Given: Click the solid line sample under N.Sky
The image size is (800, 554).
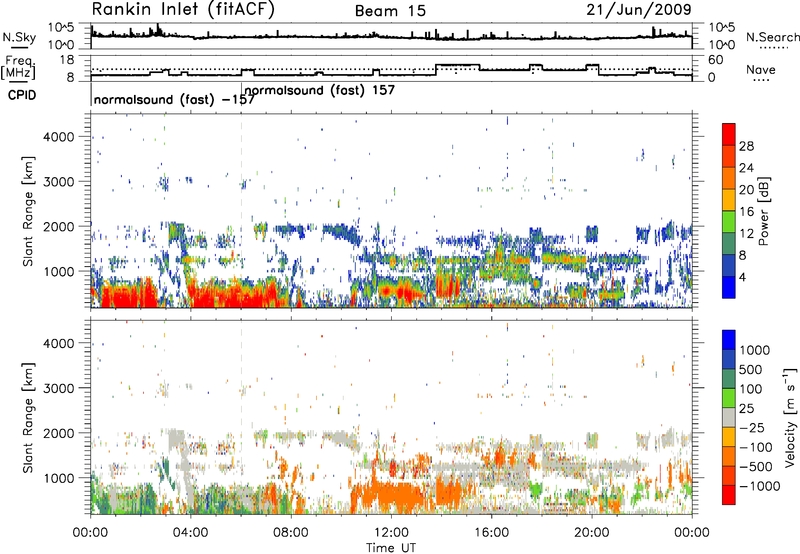Looking at the screenshot, I should (19, 48).
